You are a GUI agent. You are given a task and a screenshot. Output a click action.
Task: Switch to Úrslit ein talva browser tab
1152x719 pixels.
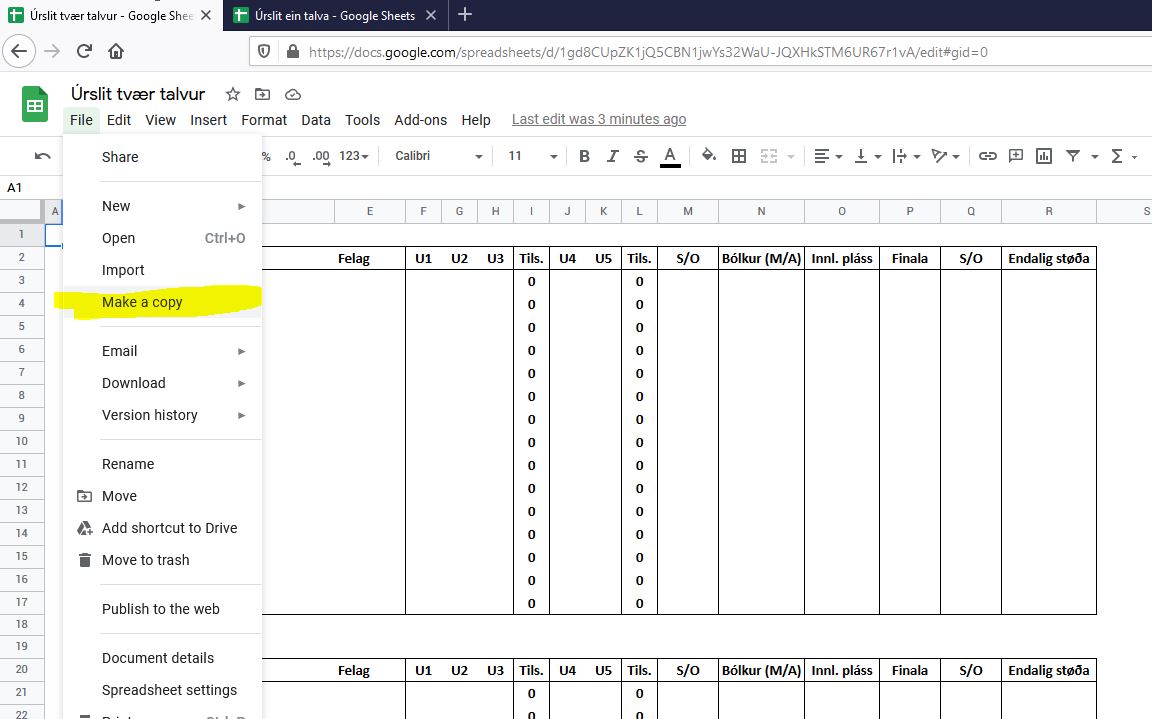pos(333,15)
